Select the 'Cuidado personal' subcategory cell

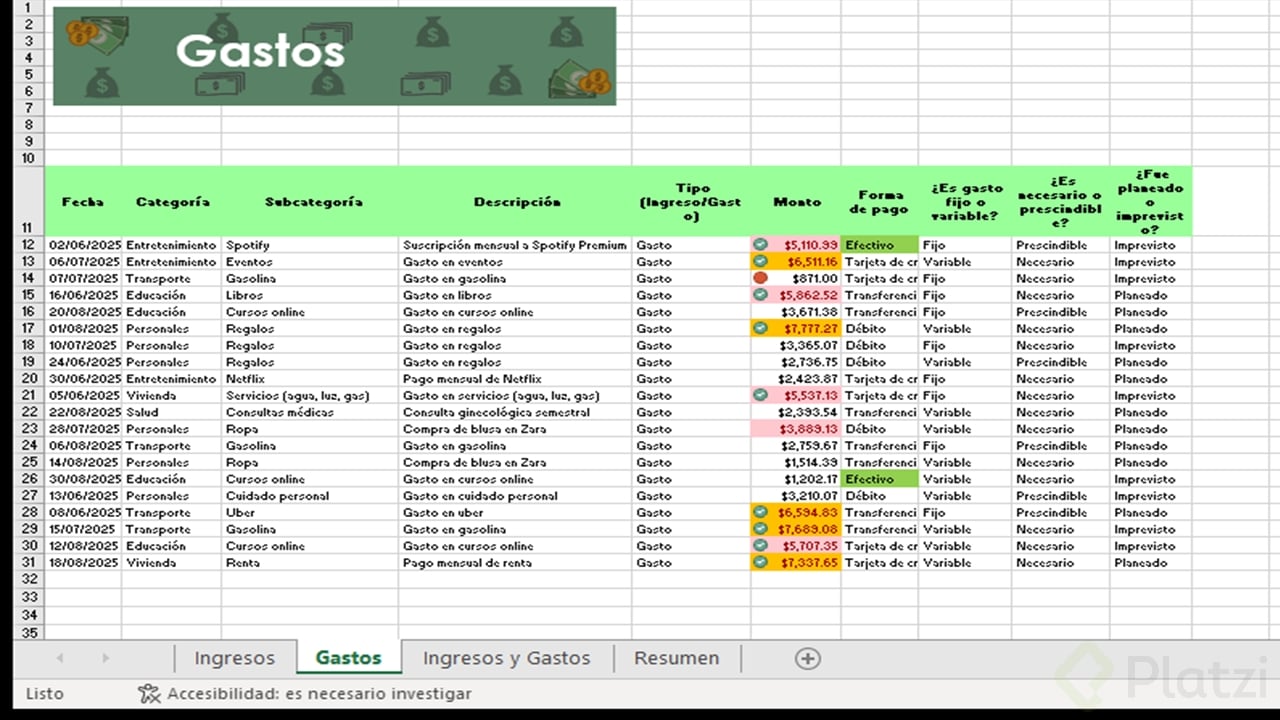[x=310, y=496]
